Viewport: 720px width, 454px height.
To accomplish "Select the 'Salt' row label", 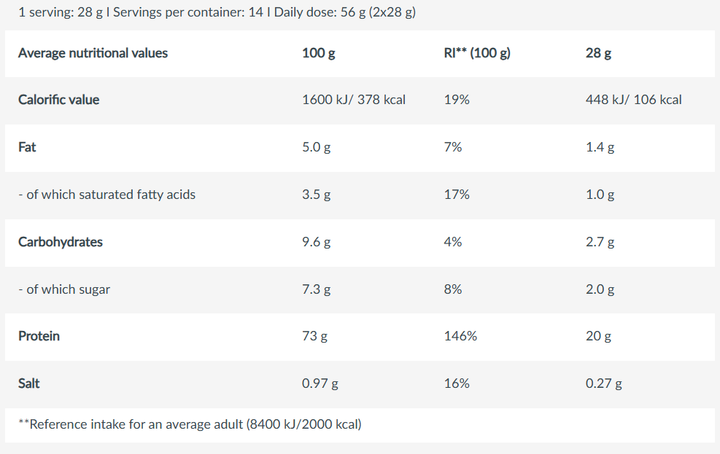I will (x=29, y=383).
